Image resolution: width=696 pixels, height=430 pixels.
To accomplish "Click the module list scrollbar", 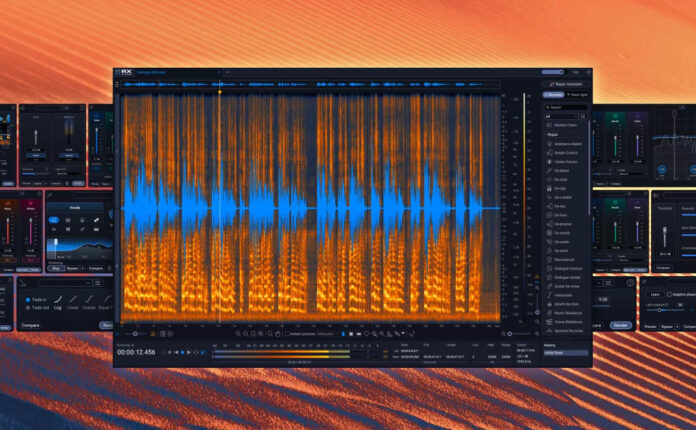I will [589, 169].
